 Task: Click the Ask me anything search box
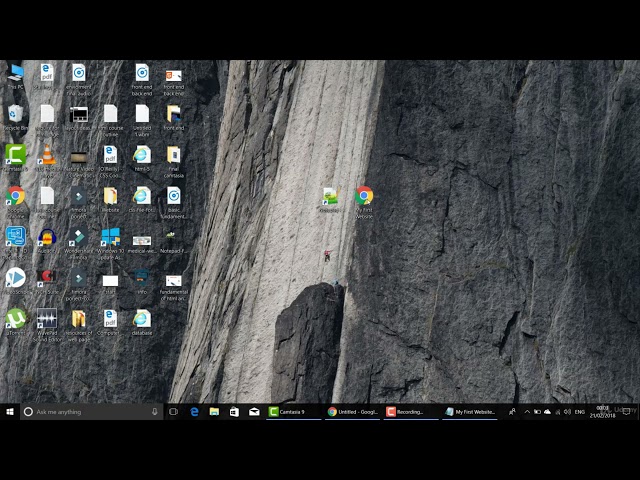(91, 412)
